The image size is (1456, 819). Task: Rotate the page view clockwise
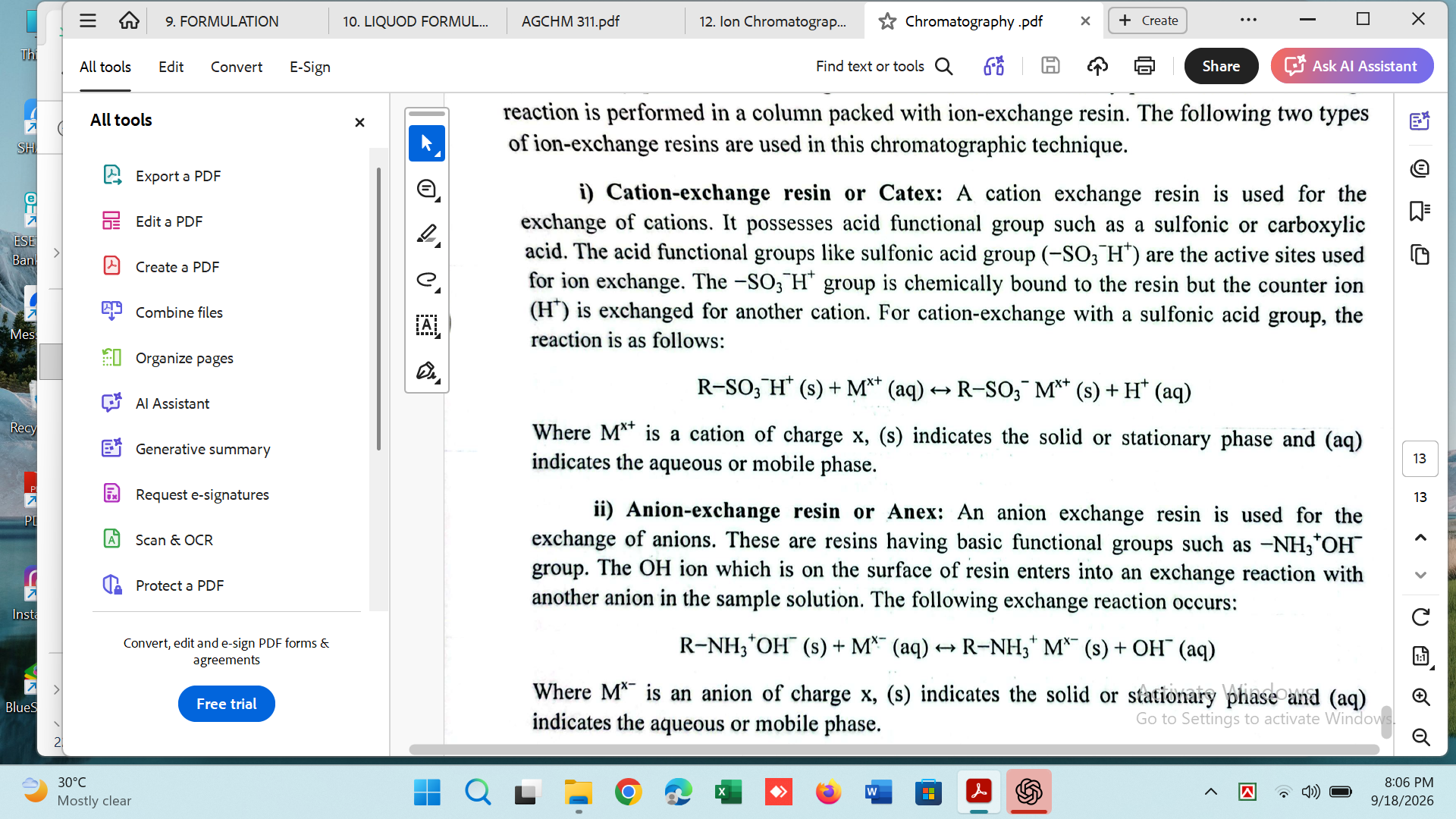pyautogui.click(x=1420, y=617)
